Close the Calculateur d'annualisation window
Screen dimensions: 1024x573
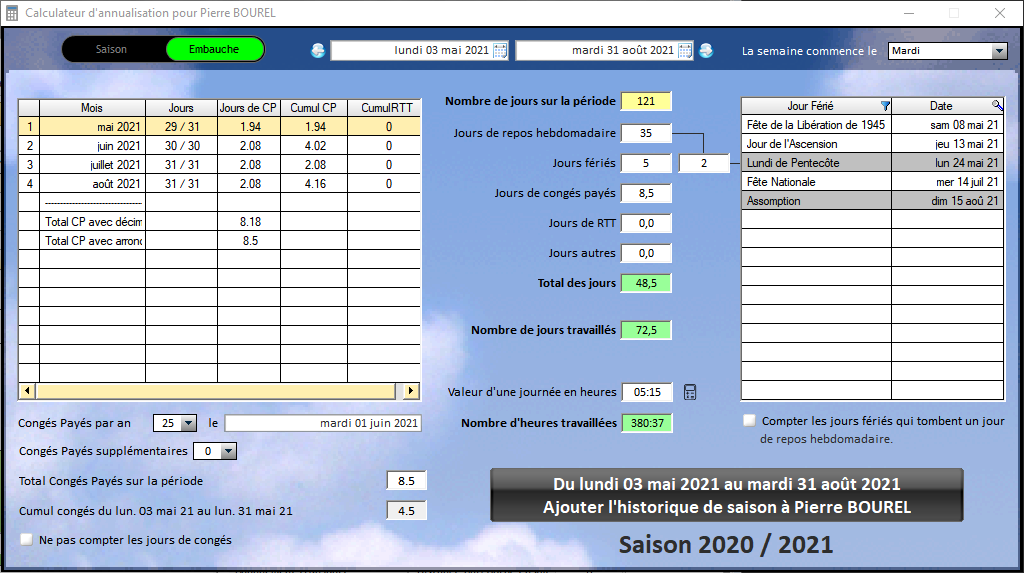(x=999, y=13)
